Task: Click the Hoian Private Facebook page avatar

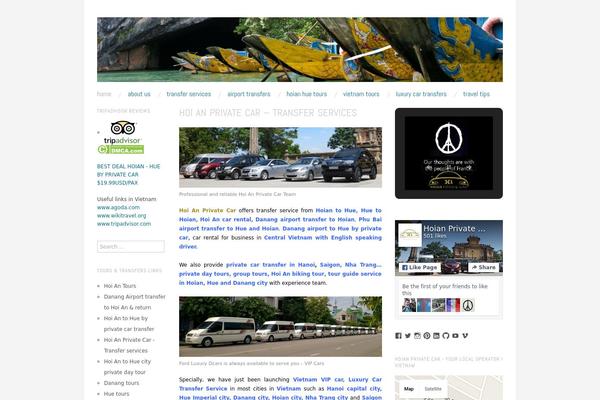Action: (x=410, y=235)
